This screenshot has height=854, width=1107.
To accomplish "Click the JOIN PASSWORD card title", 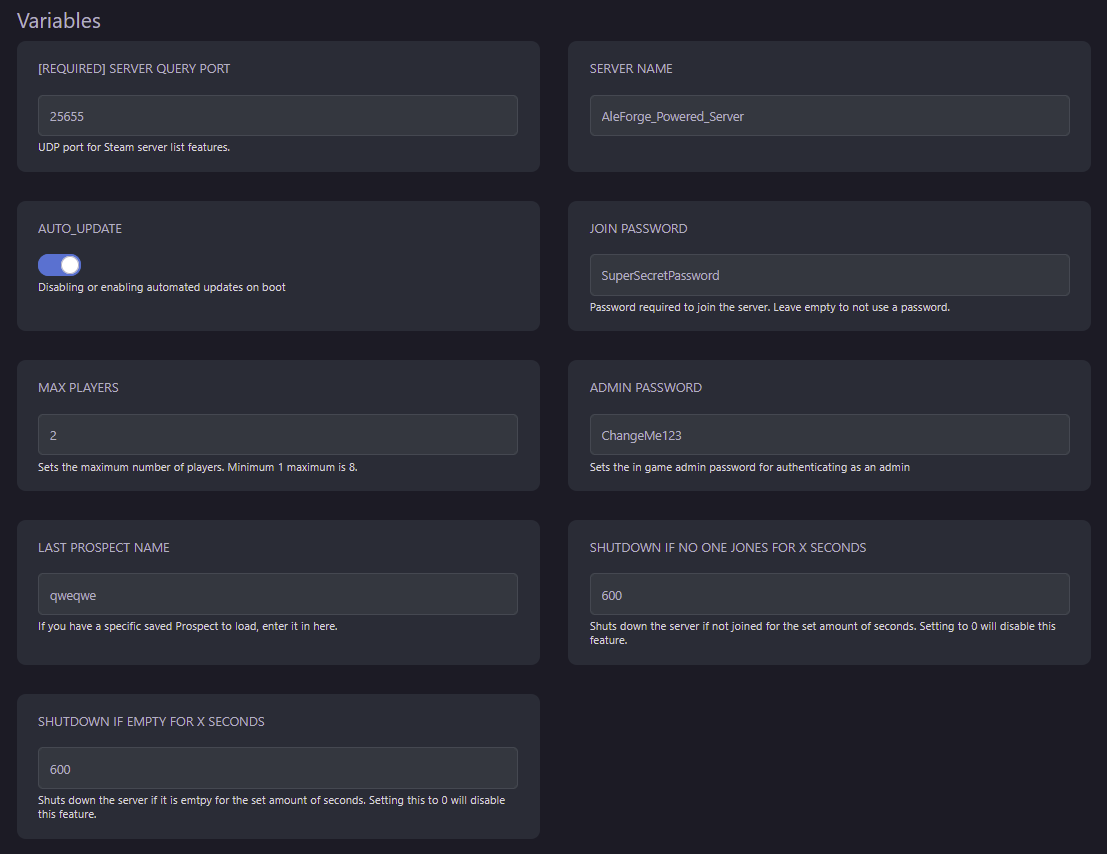I will pyautogui.click(x=638, y=229).
